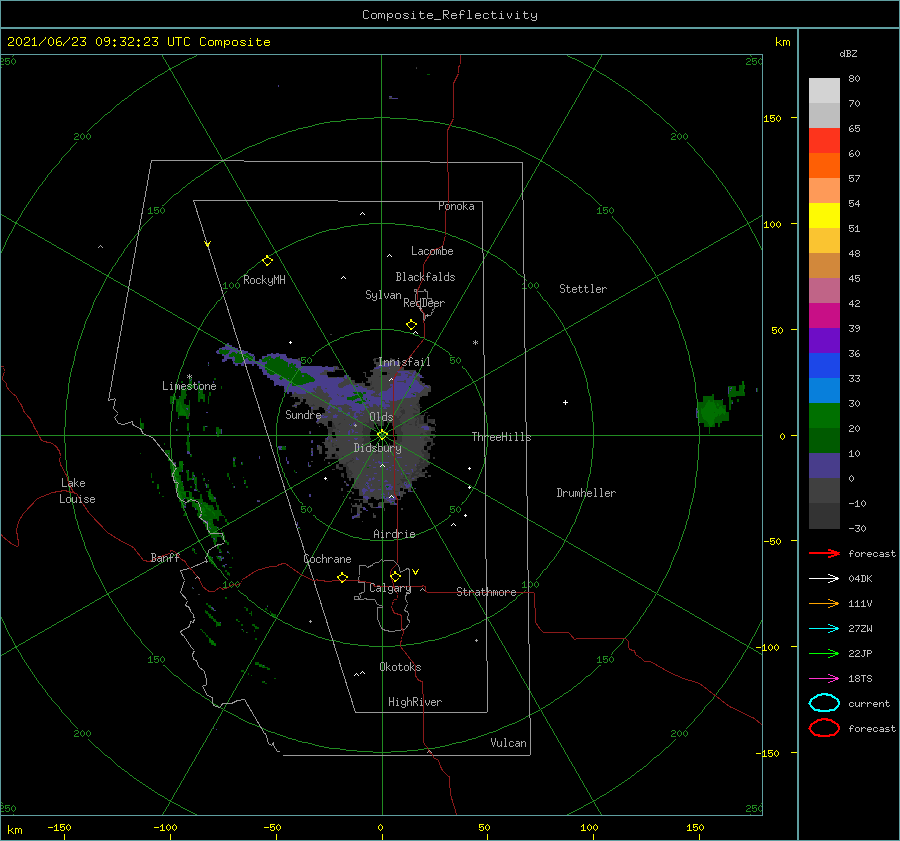Click the Calgary city label
Screen dimensions: 900x841
(x=390, y=588)
